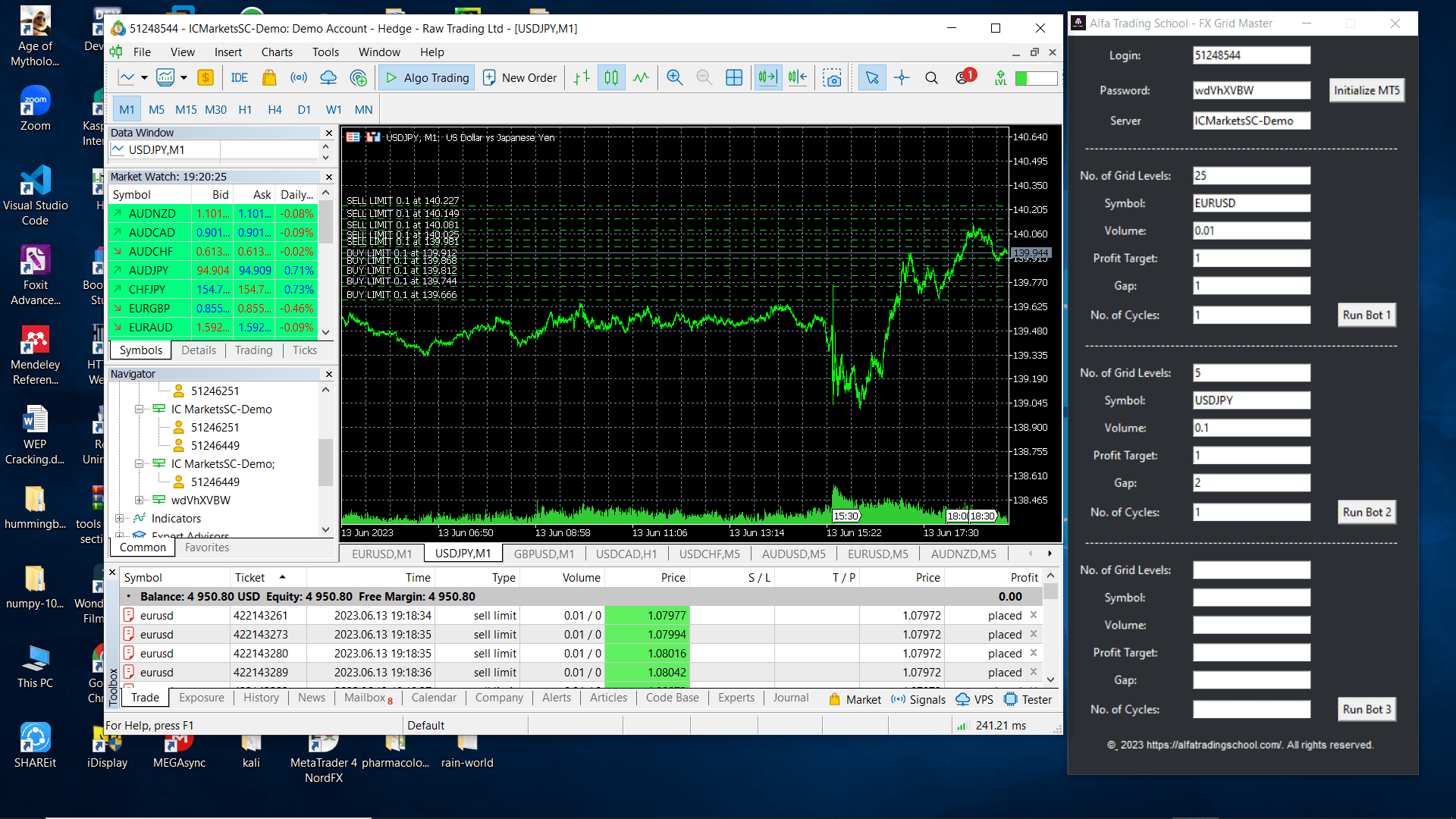The image size is (1456, 819).
Task: Open SHAREit desktop shortcut
Action: pyautogui.click(x=35, y=746)
